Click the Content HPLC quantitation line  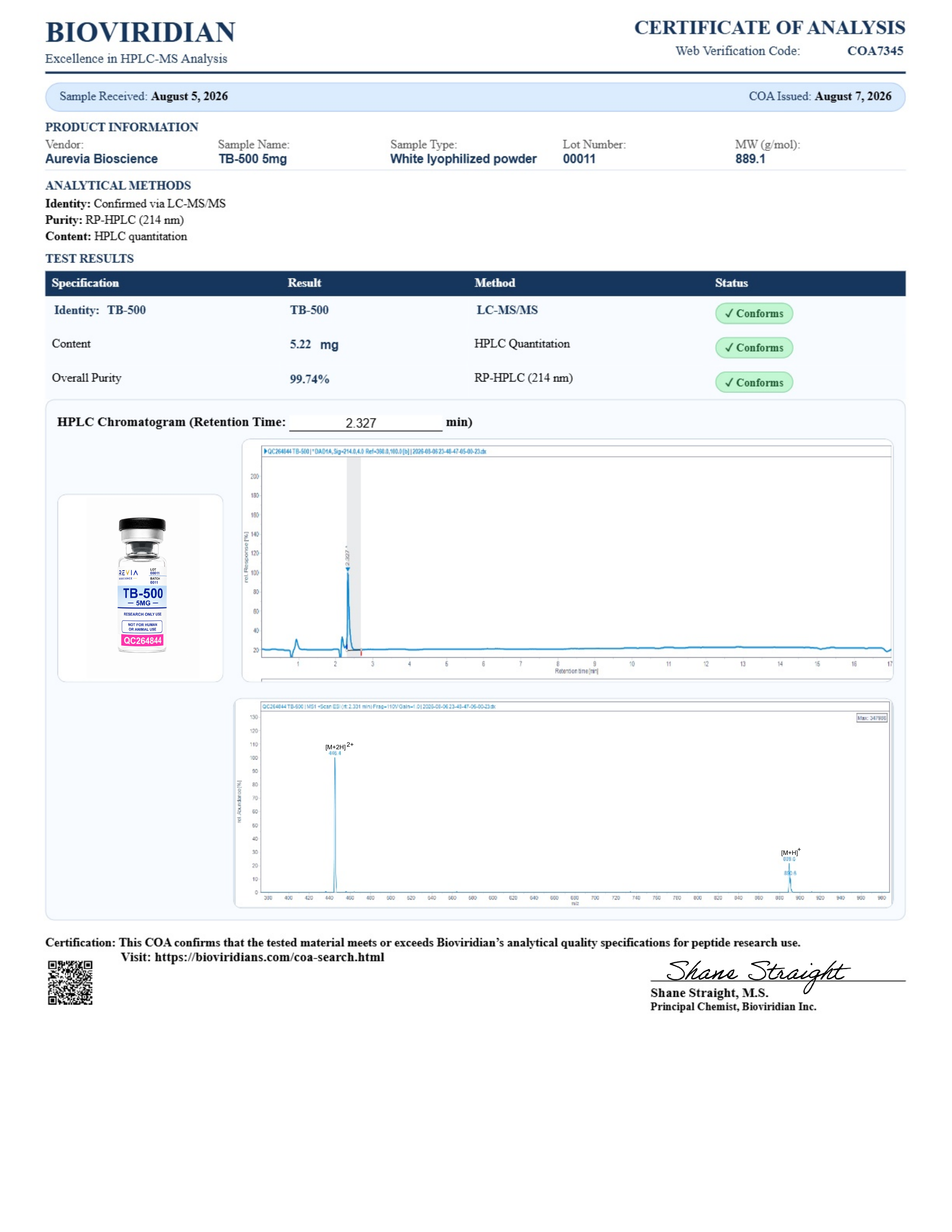pyautogui.click(x=116, y=236)
